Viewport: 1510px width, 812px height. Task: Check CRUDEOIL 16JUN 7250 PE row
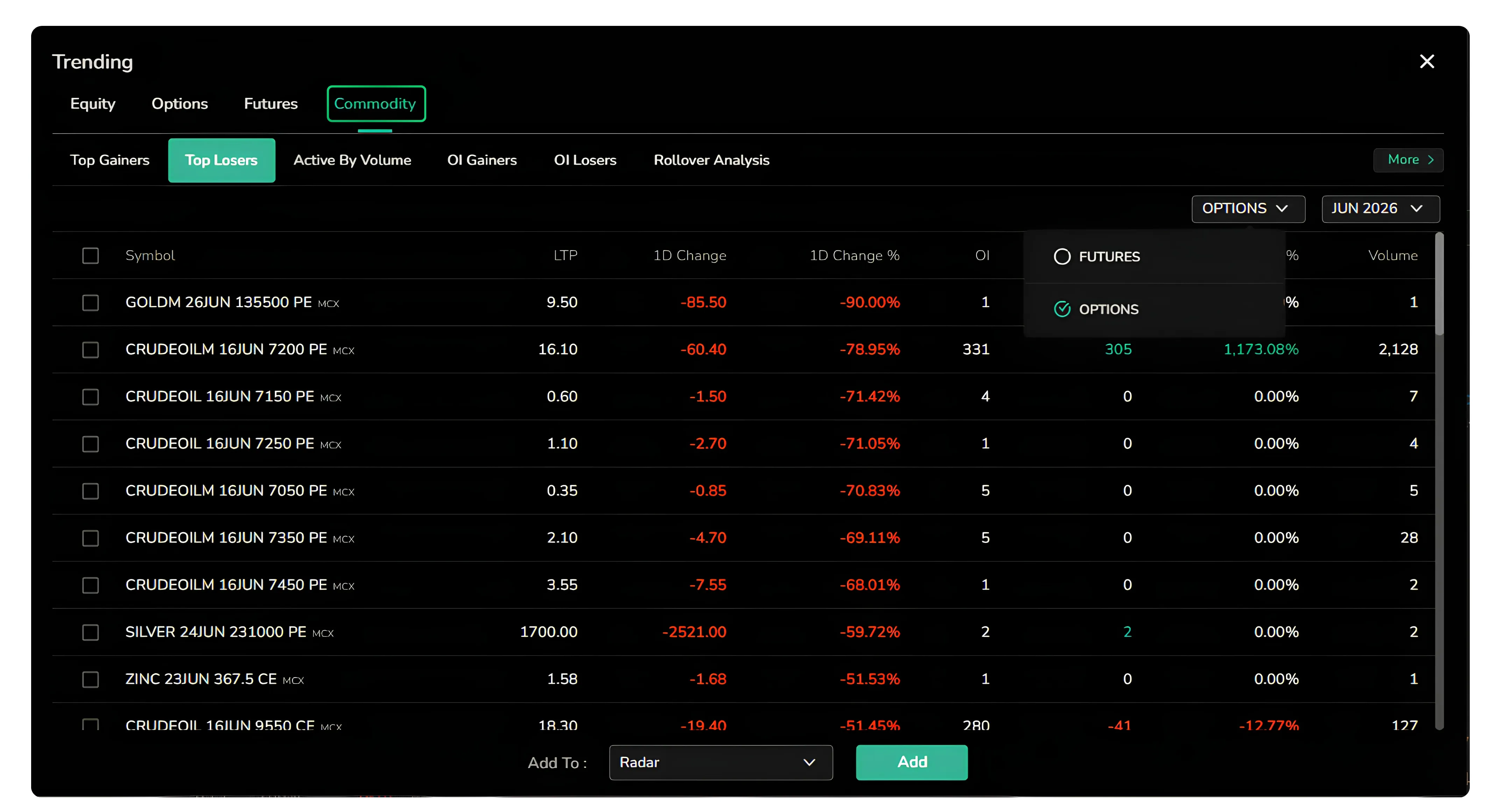pyautogui.click(x=90, y=443)
